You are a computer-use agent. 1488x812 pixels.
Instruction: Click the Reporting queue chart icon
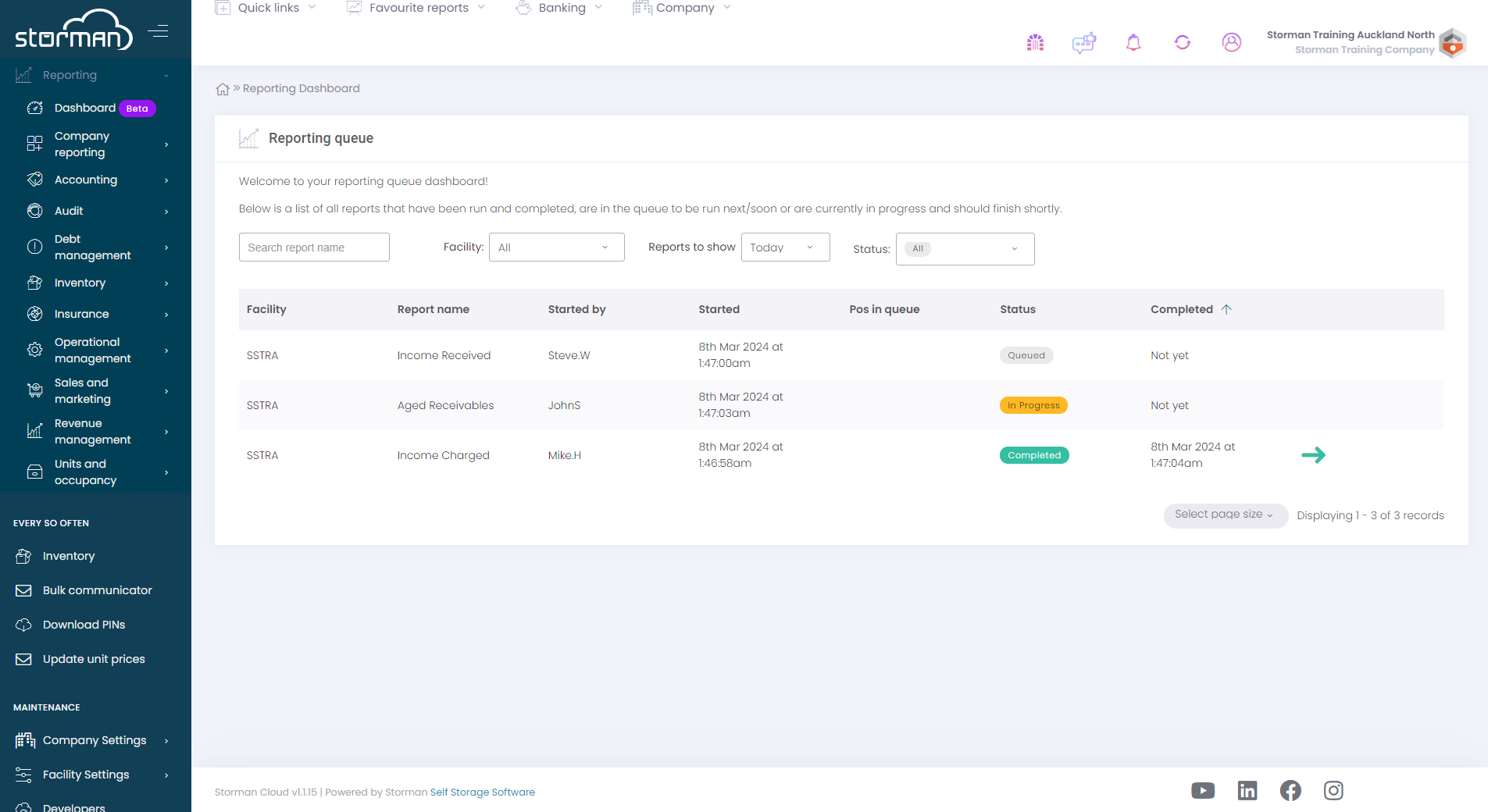coord(248,138)
